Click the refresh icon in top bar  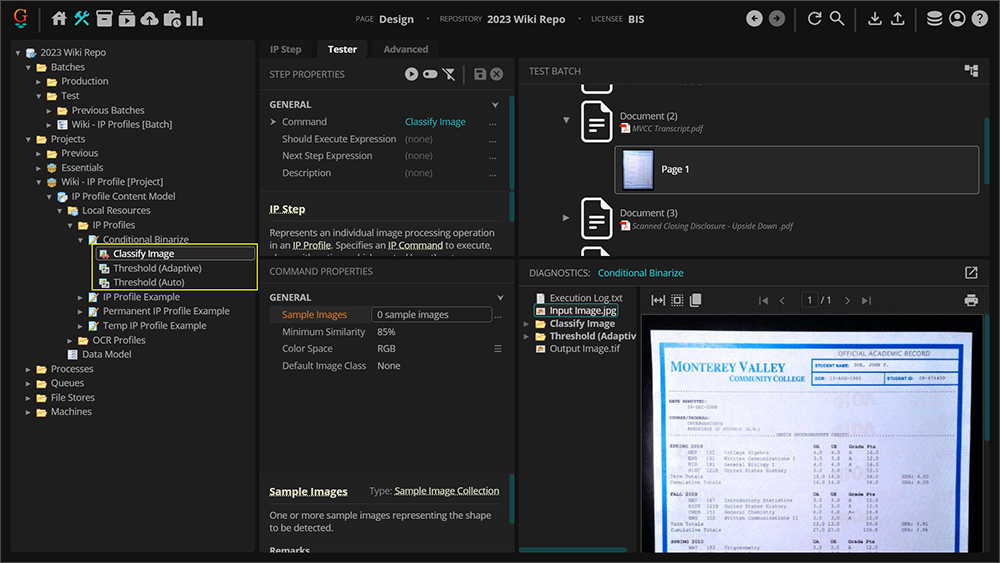(x=814, y=19)
